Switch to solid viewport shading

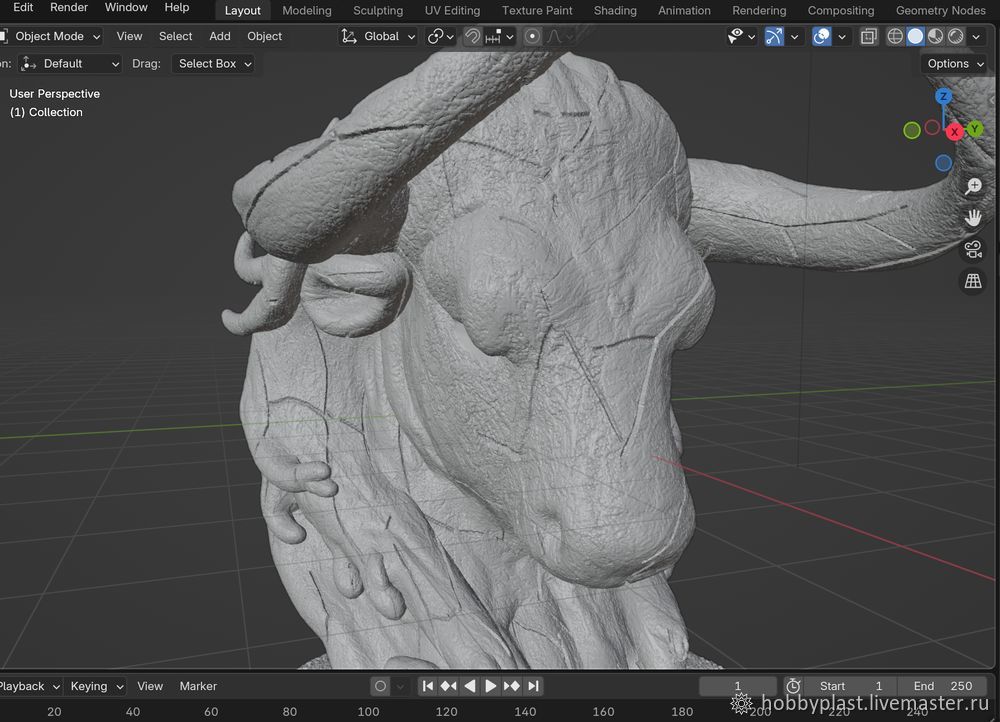click(x=915, y=36)
